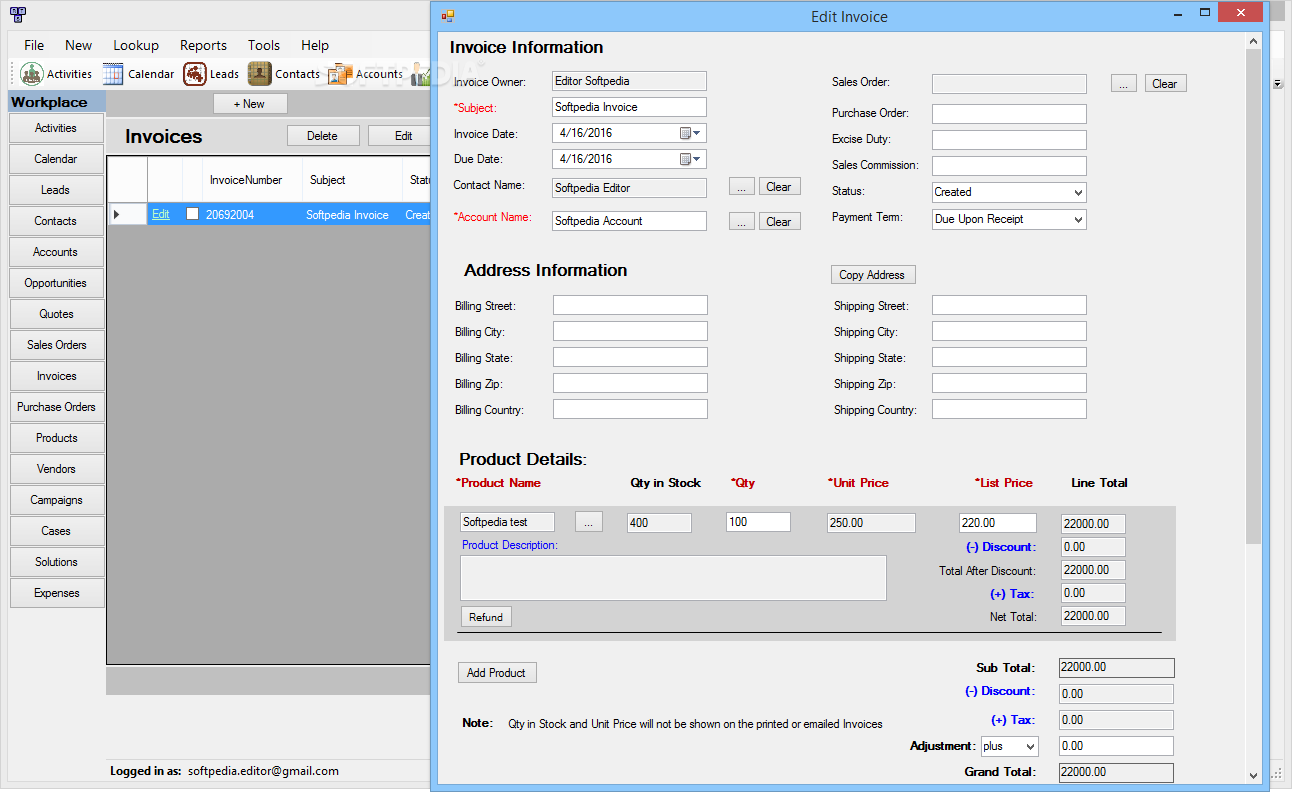1292x792 pixels.
Task: Browse products with ... next to Softpedia test
Action: coord(589,522)
